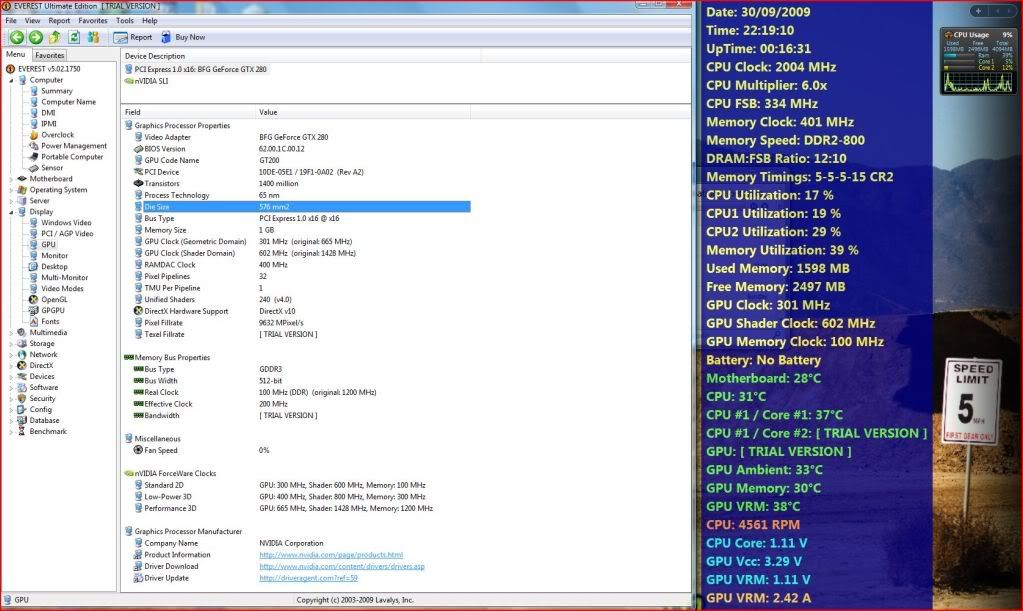The height and width of the screenshot is (611, 1023).
Task: Open the Favorites menu
Action: click(93, 20)
